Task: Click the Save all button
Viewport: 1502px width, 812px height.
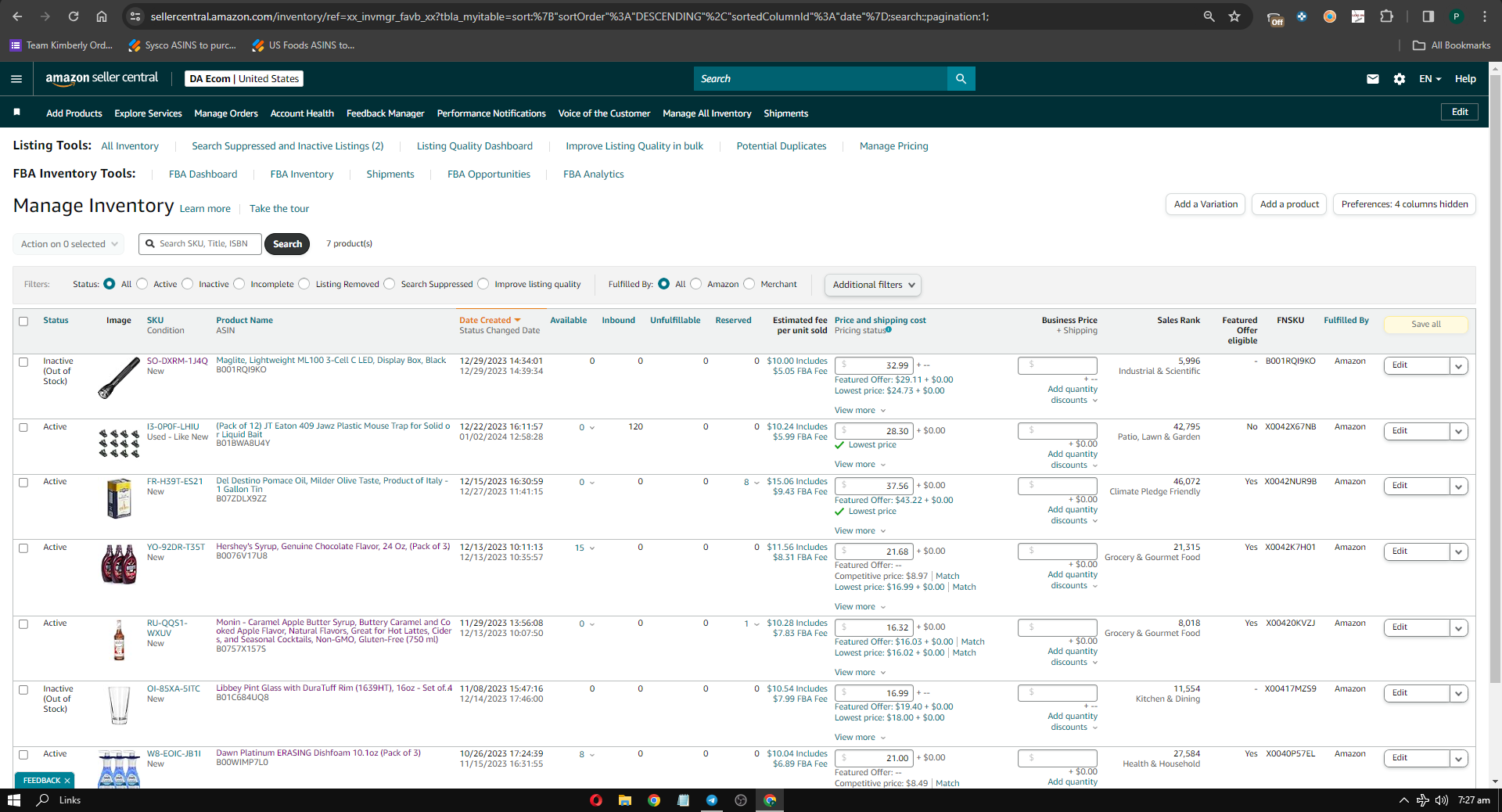Action: point(1425,325)
